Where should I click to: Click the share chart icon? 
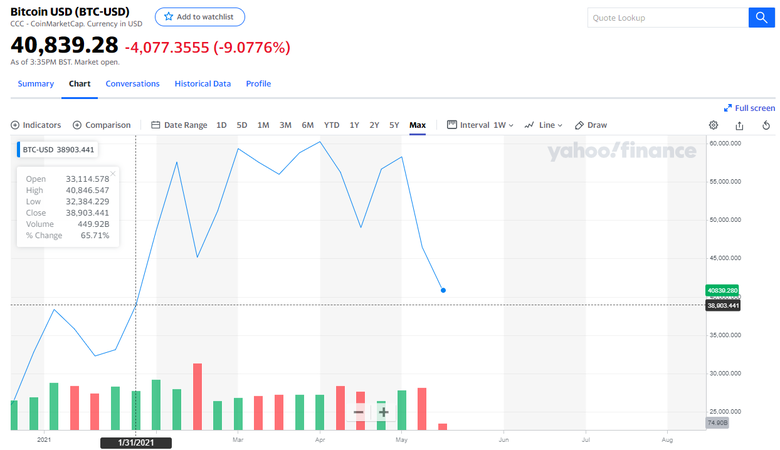(x=739, y=125)
